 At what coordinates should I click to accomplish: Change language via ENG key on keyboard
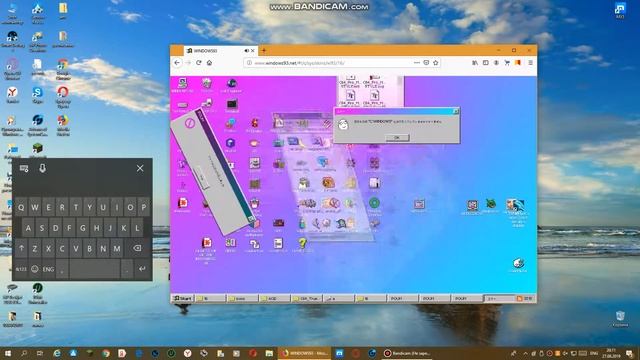point(48,269)
